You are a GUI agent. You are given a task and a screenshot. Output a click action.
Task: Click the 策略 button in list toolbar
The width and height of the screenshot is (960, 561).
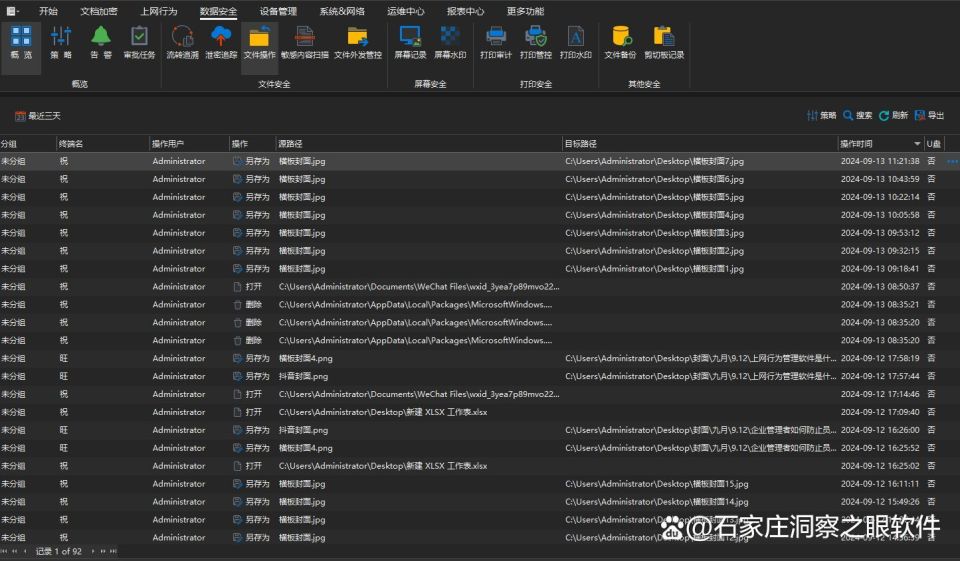point(822,115)
